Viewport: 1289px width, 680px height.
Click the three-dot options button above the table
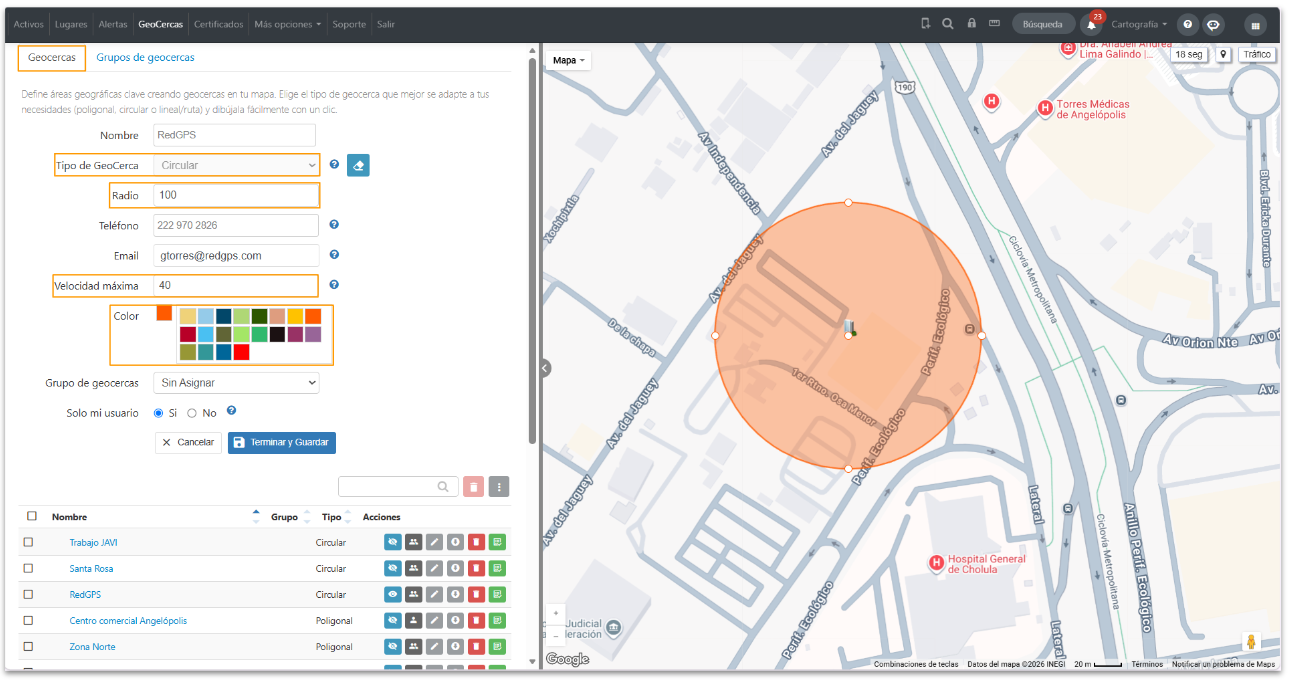click(499, 487)
